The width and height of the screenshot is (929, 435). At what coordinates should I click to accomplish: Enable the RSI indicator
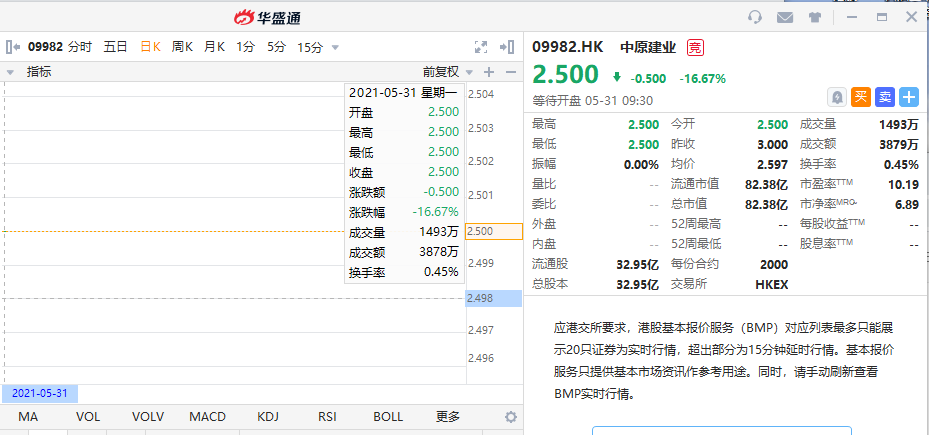point(327,417)
